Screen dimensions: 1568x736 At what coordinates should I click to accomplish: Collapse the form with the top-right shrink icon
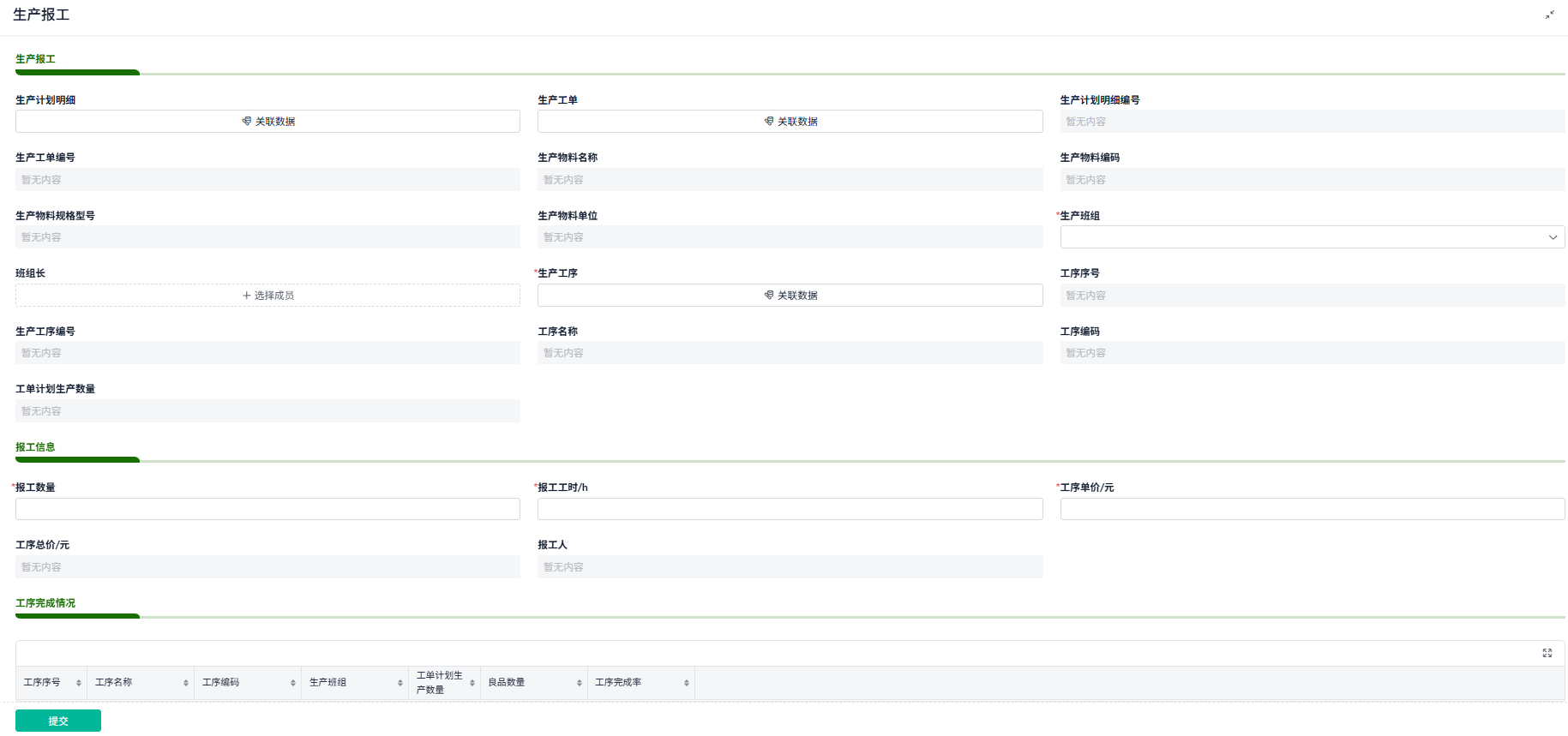click(x=1549, y=15)
